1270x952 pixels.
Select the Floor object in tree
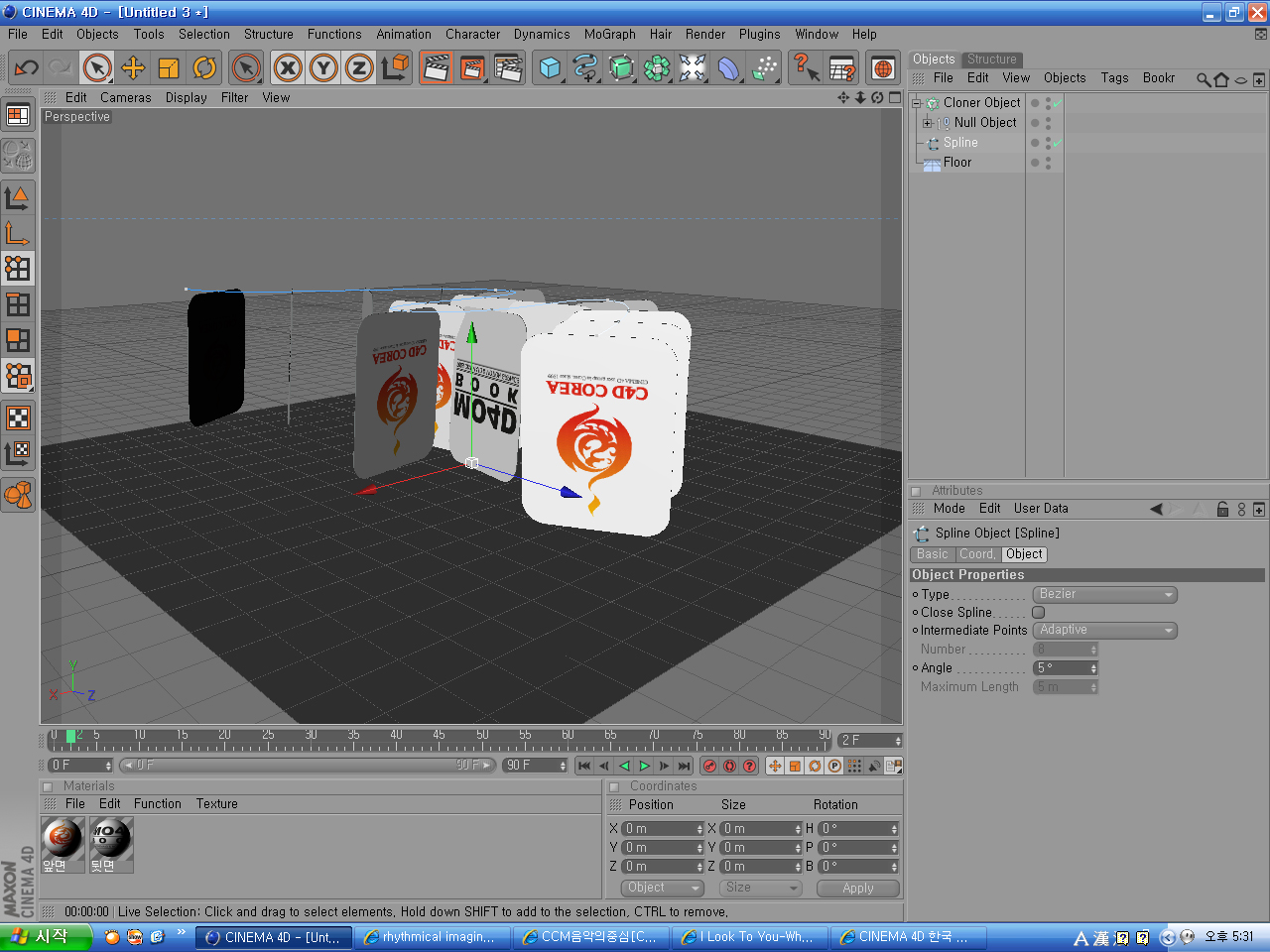pos(956,163)
